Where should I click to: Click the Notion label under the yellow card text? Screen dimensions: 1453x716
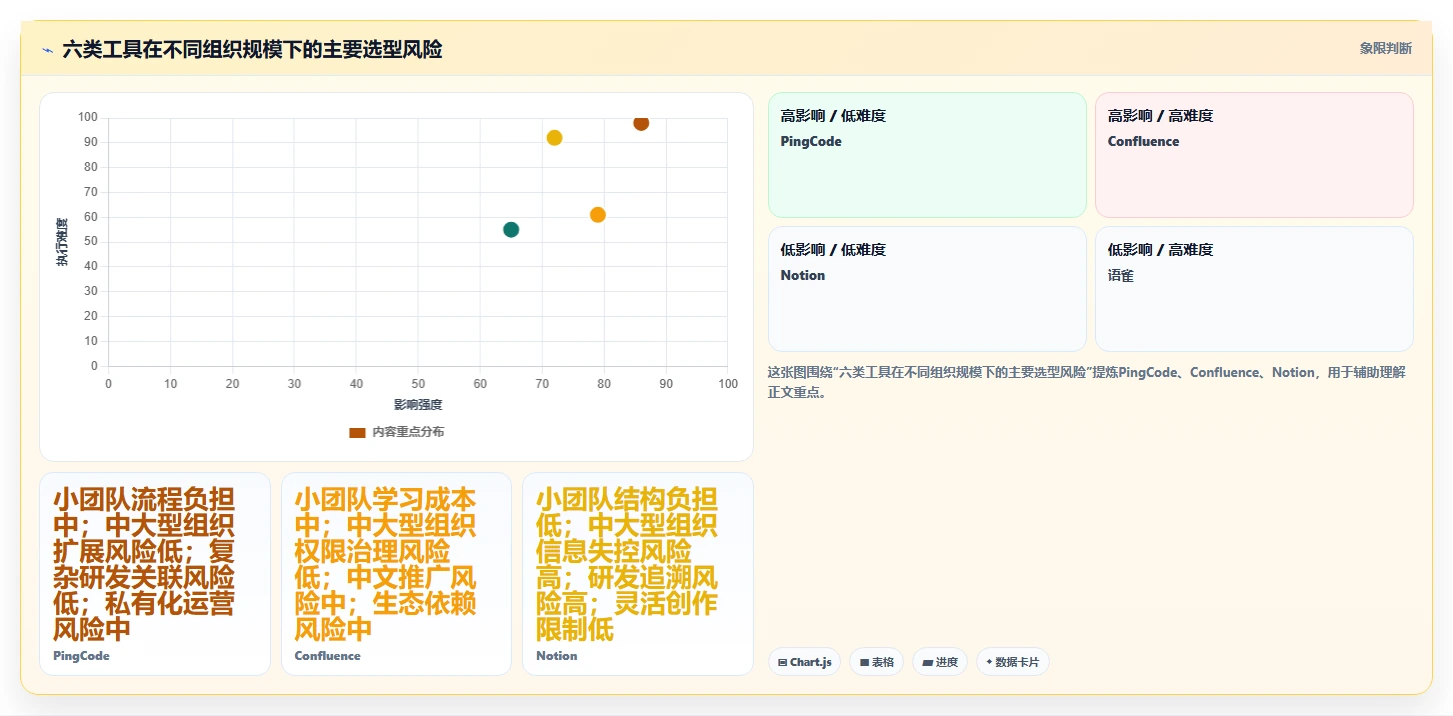[557, 656]
